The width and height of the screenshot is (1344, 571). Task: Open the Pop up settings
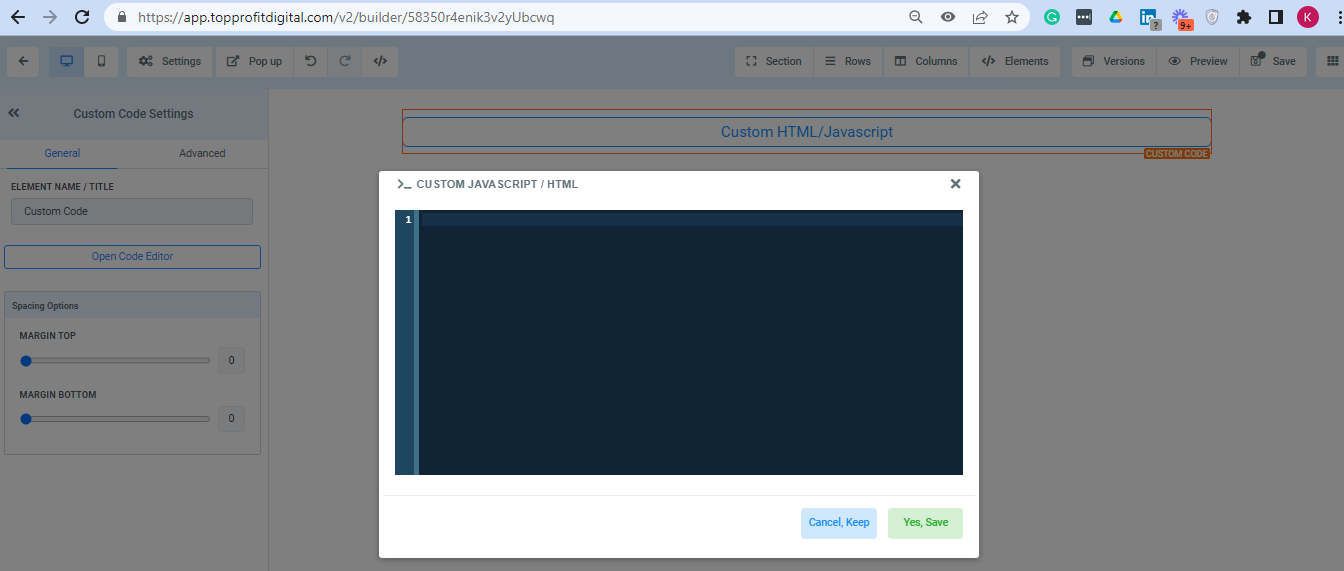tap(254, 61)
